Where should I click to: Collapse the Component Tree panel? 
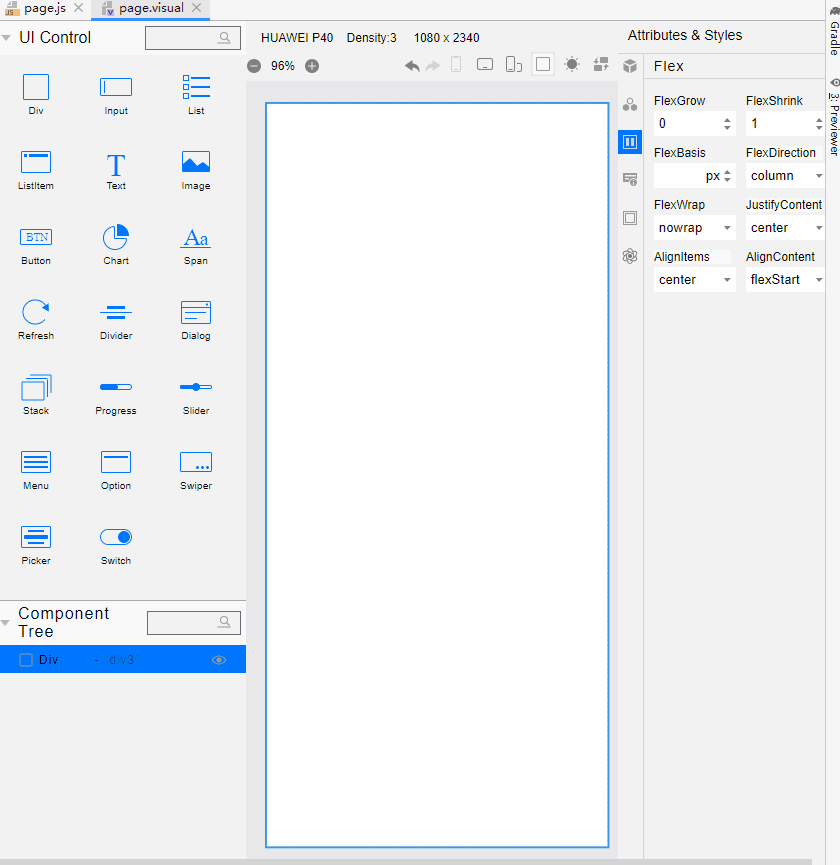click(6, 623)
